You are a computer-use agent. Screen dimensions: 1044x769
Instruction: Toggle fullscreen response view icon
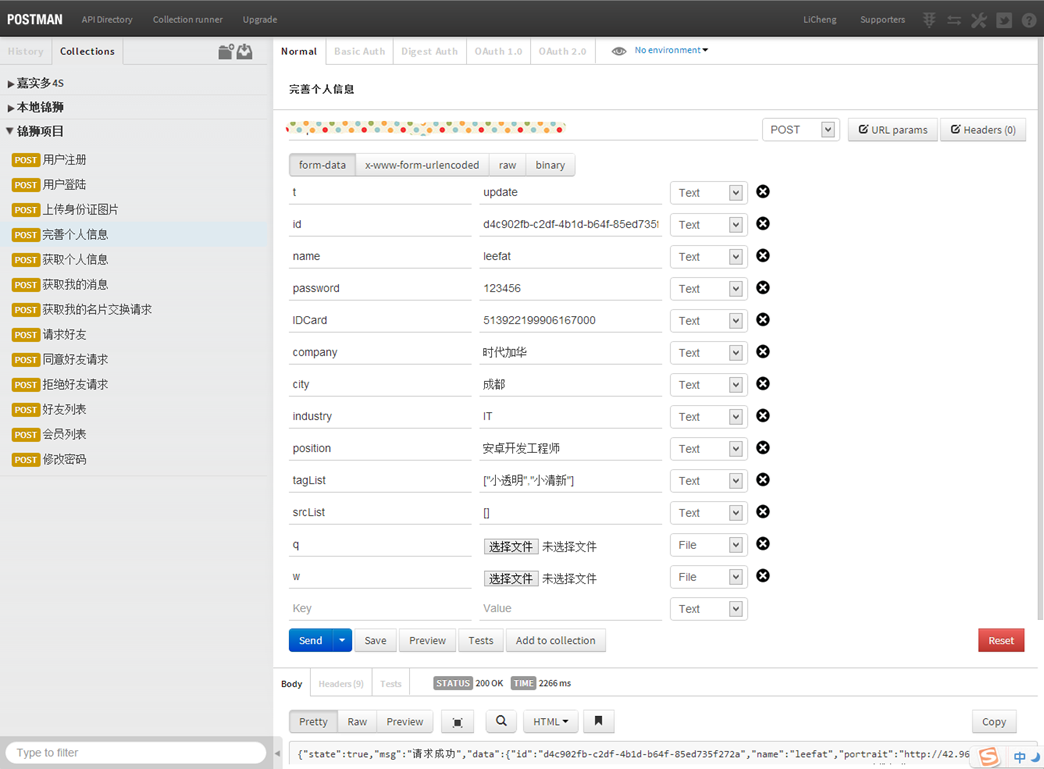458,721
